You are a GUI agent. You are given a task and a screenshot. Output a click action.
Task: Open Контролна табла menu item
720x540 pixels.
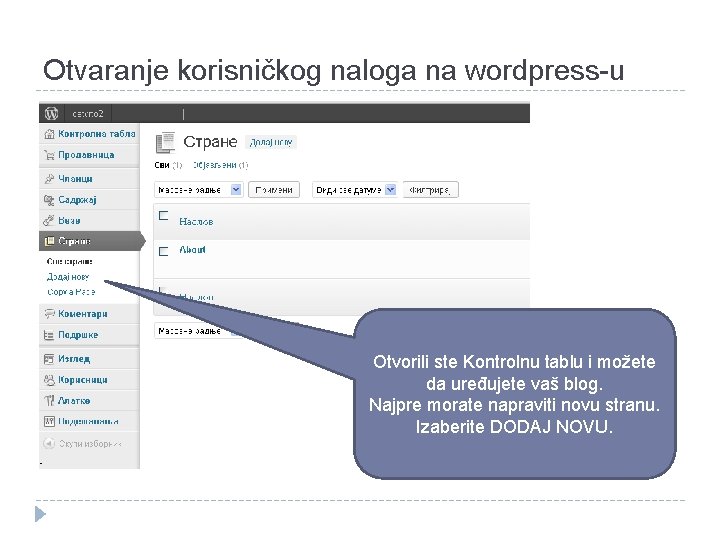pos(90,134)
